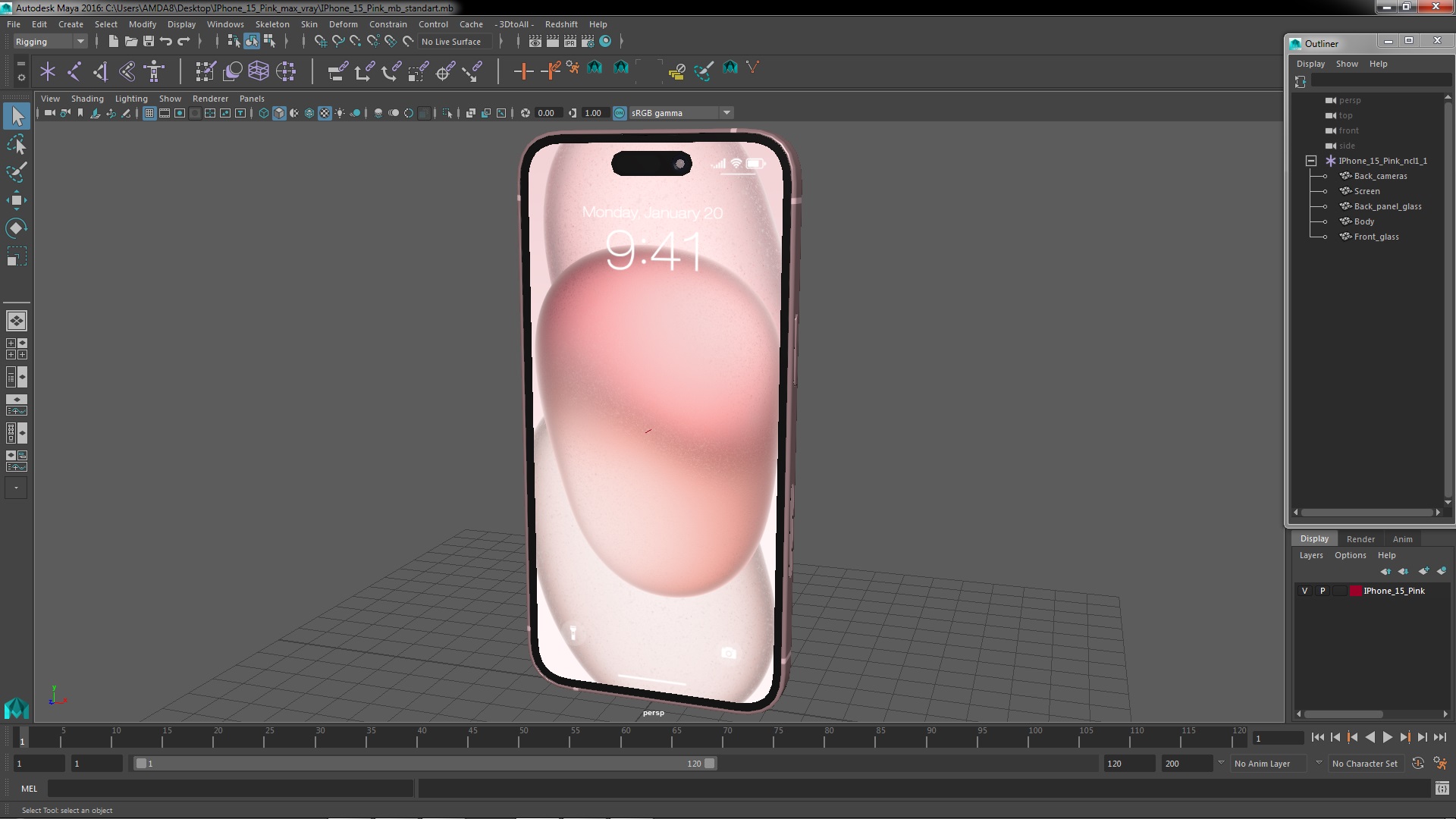Click the Paint Selection tool
The height and width of the screenshot is (819, 1456).
click(16, 172)
